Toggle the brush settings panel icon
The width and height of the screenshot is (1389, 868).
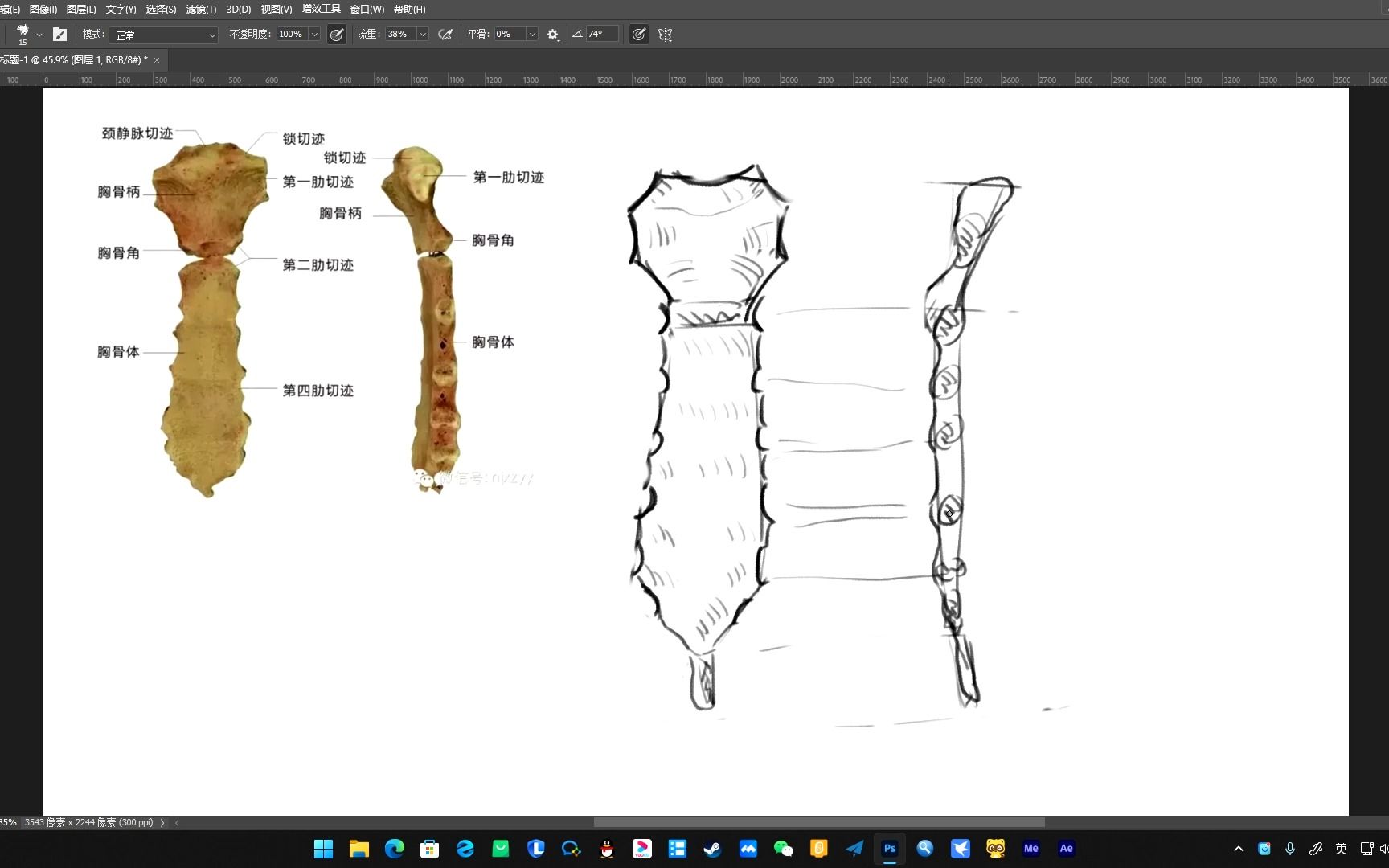59,34
